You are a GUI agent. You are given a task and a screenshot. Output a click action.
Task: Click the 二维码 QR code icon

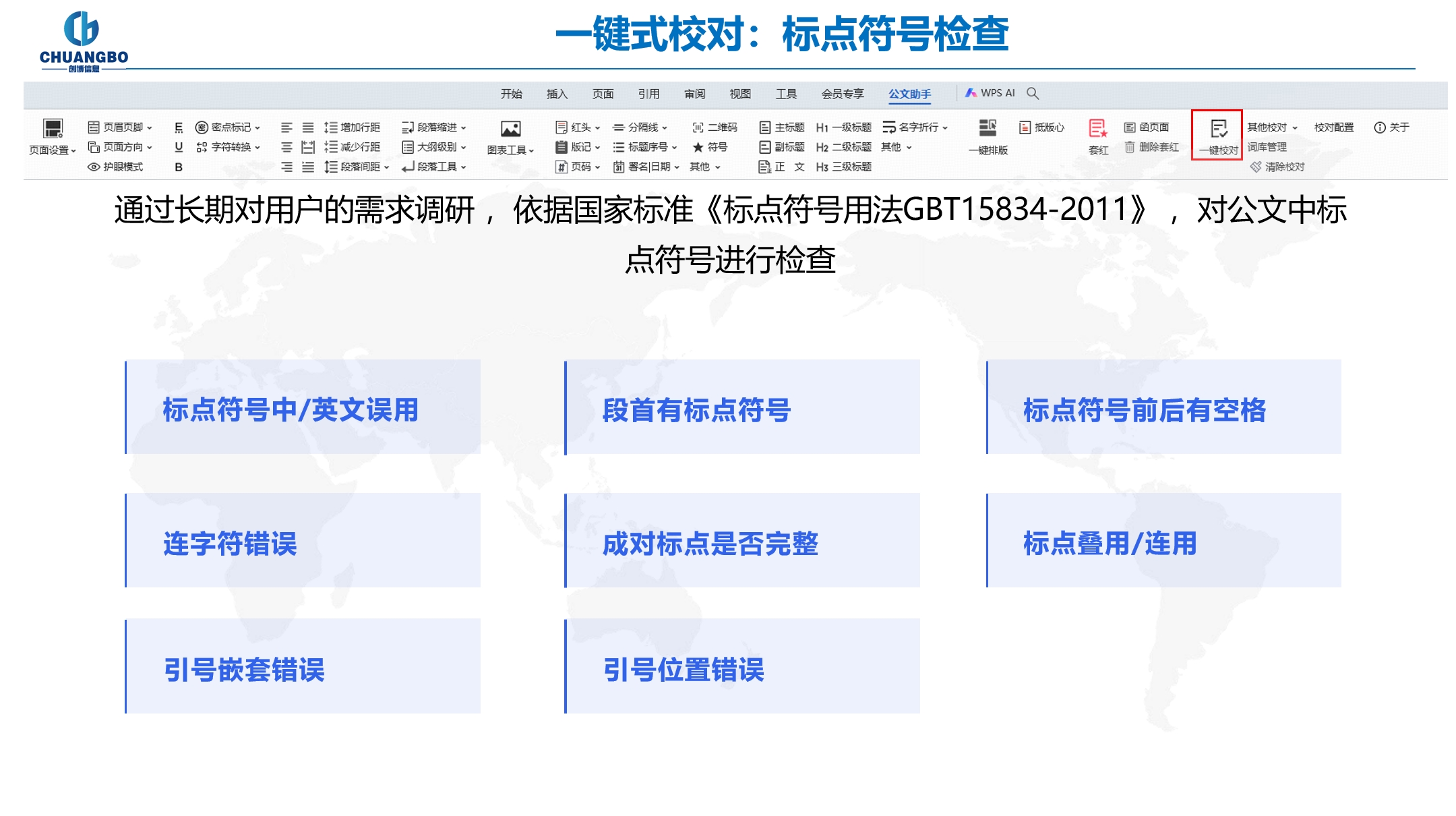point(698,127)
